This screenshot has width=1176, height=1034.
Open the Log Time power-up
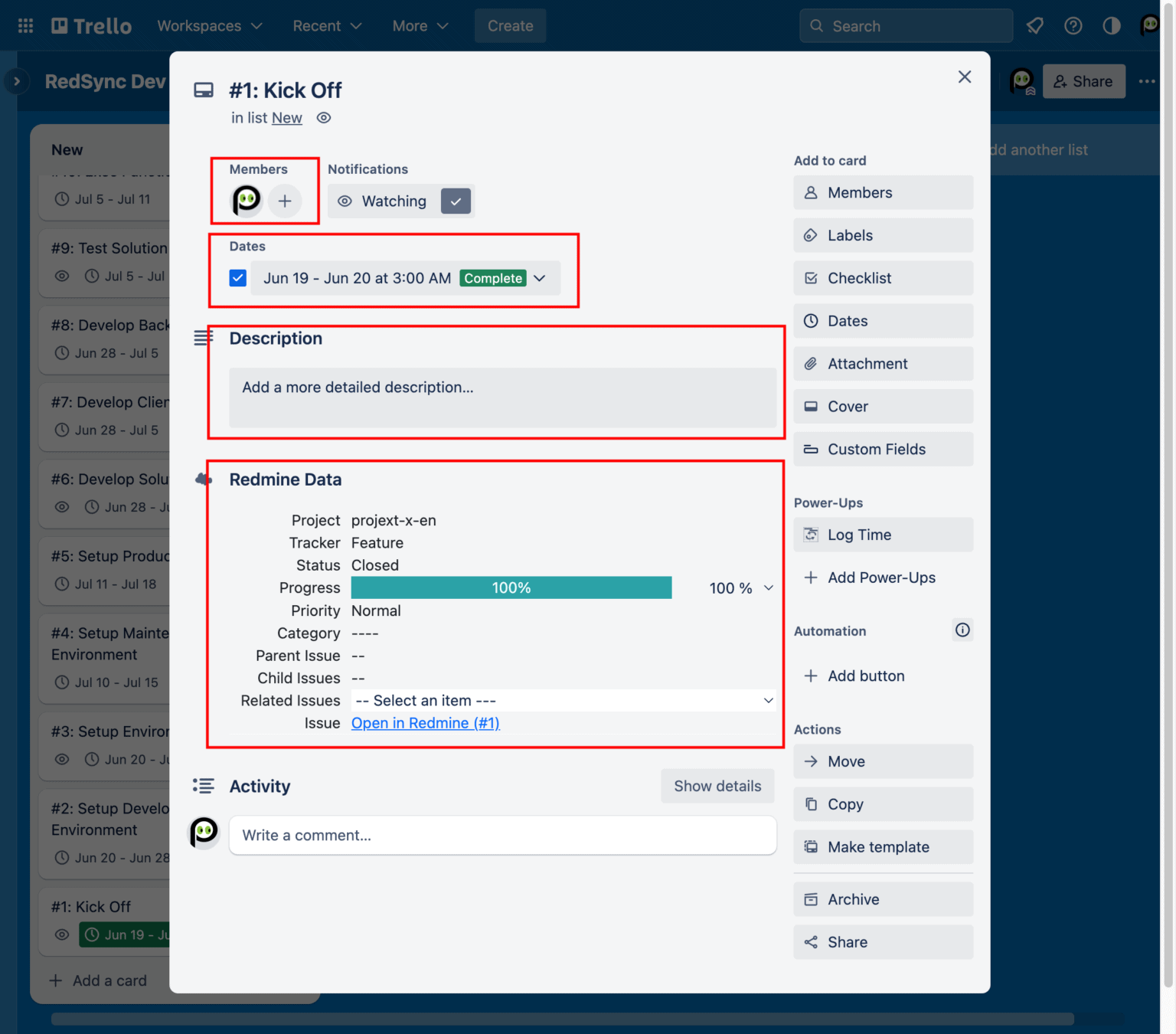882,535
